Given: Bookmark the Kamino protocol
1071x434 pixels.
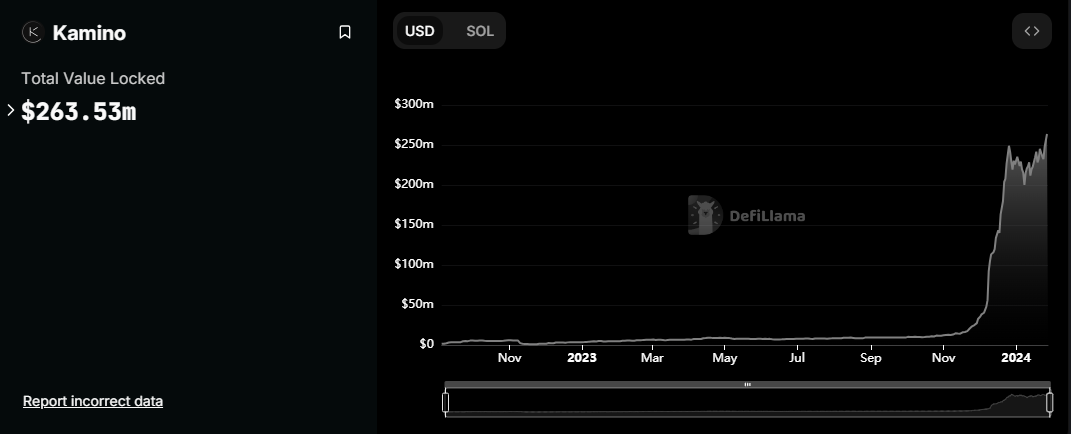Looking at the screenshot, I should (x=345, y=32).
